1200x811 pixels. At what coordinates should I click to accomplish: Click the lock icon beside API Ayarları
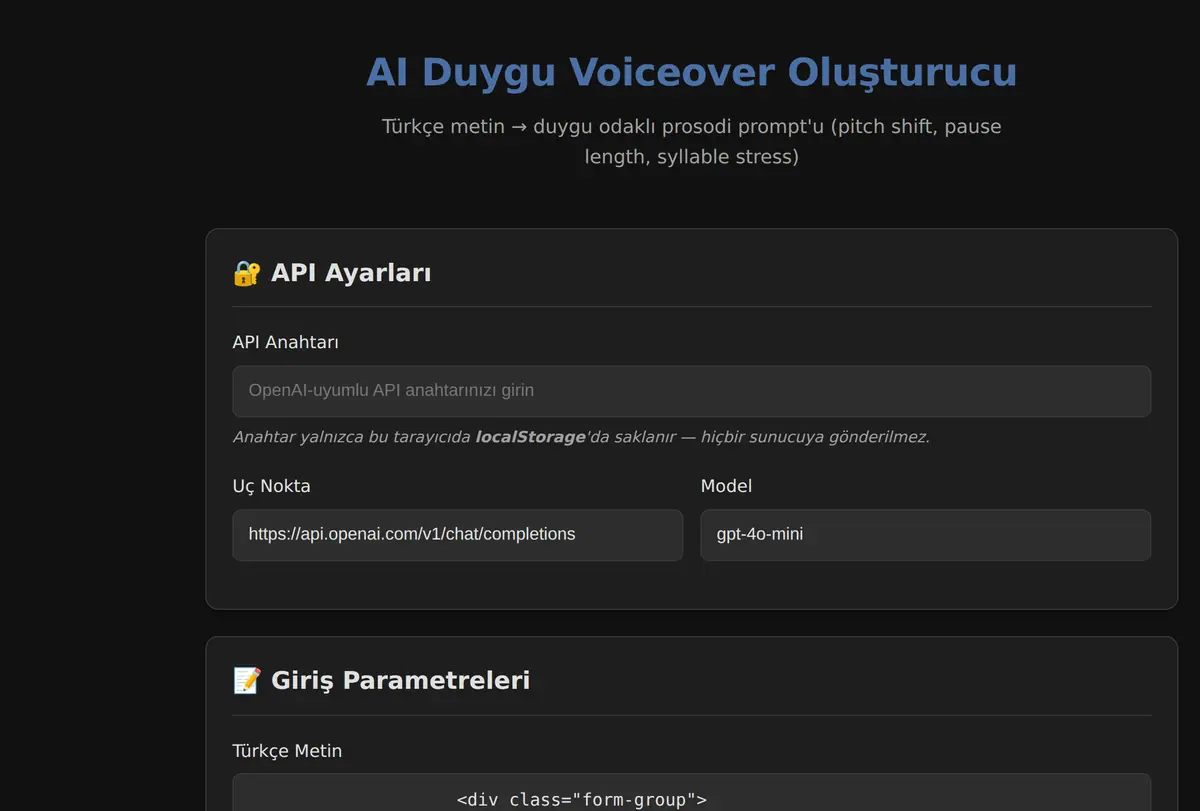click(246, 273)
